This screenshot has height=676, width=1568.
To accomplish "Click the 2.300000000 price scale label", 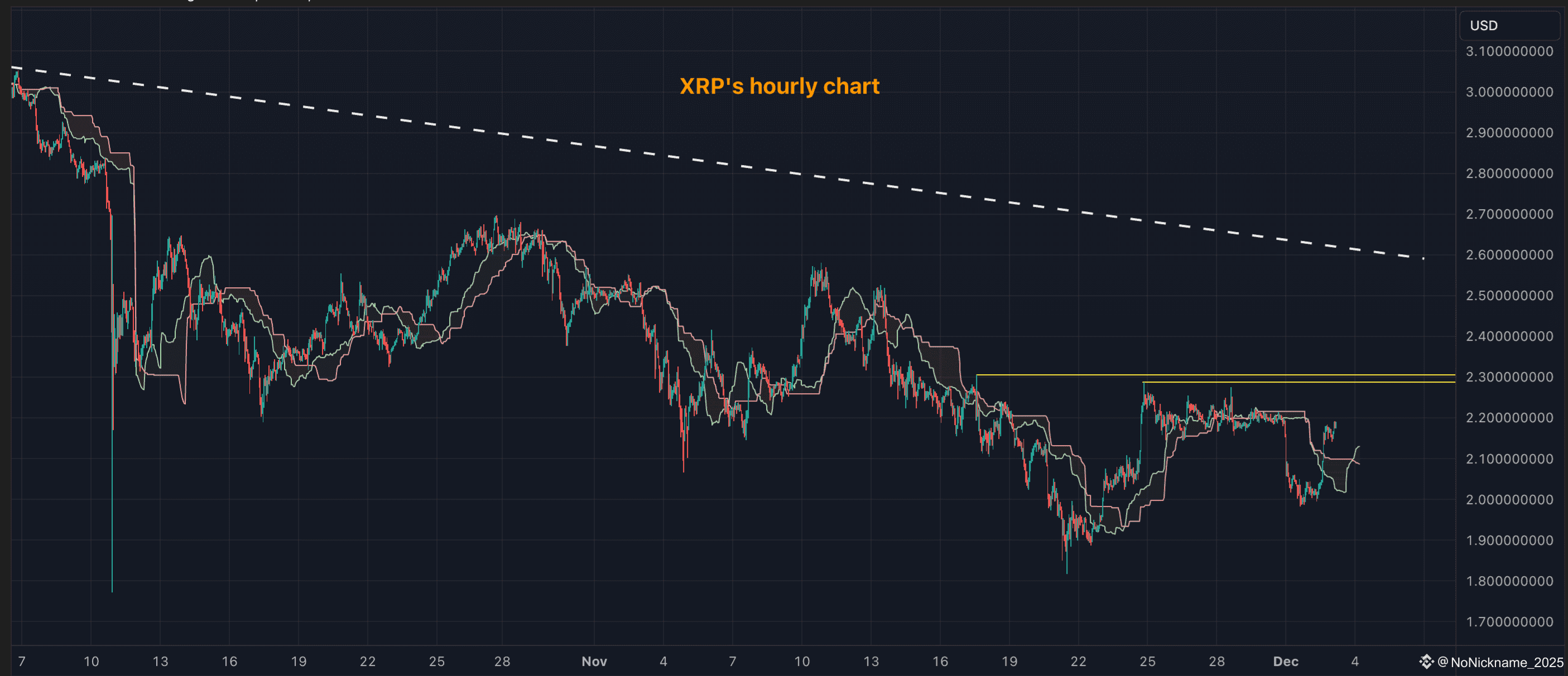I will [x=1509, y=377].
